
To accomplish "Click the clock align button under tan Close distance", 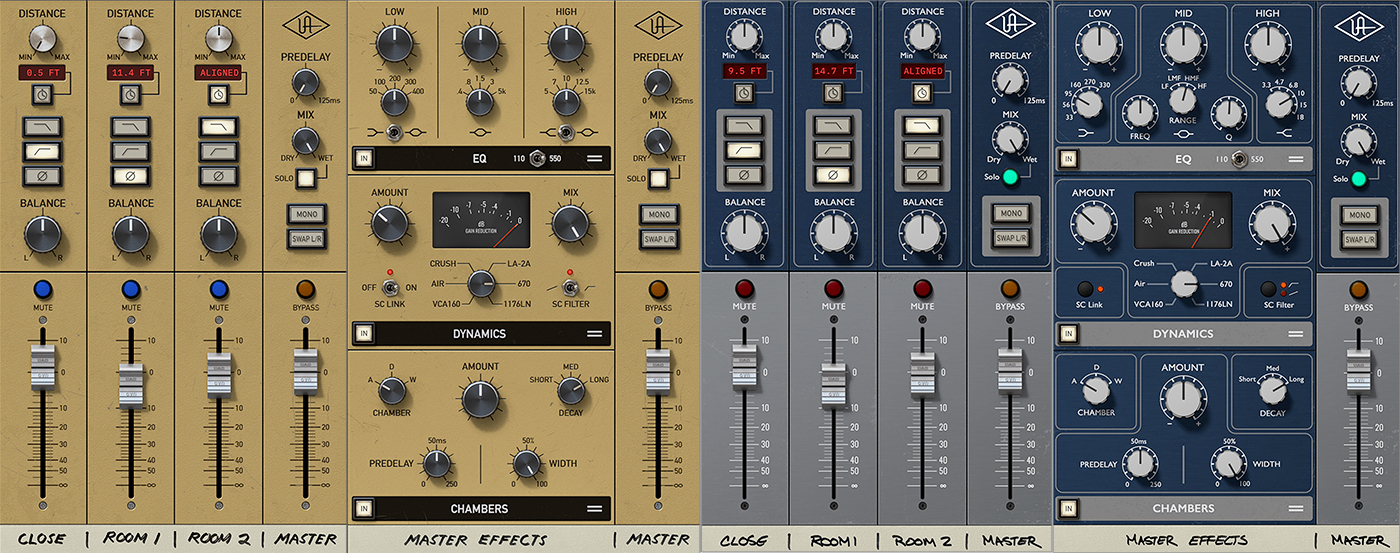I will (x=44, y=94).
